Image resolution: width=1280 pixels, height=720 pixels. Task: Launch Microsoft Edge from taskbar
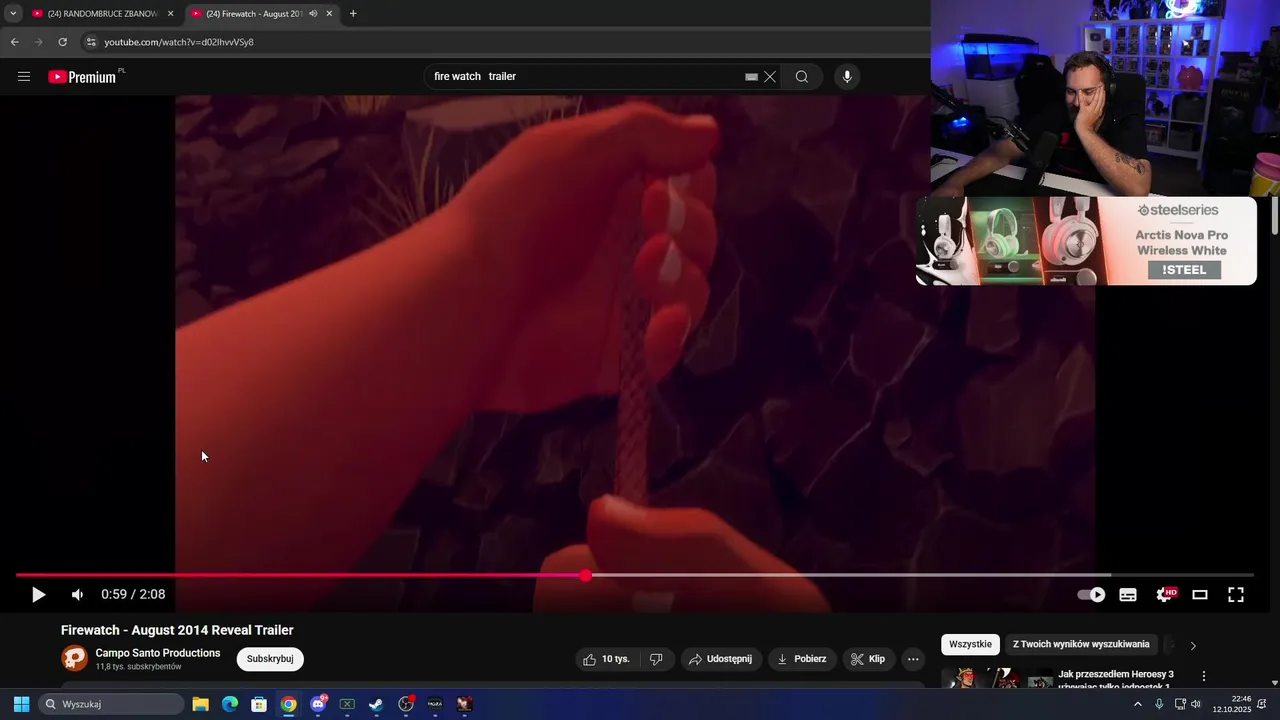(230, 704)
